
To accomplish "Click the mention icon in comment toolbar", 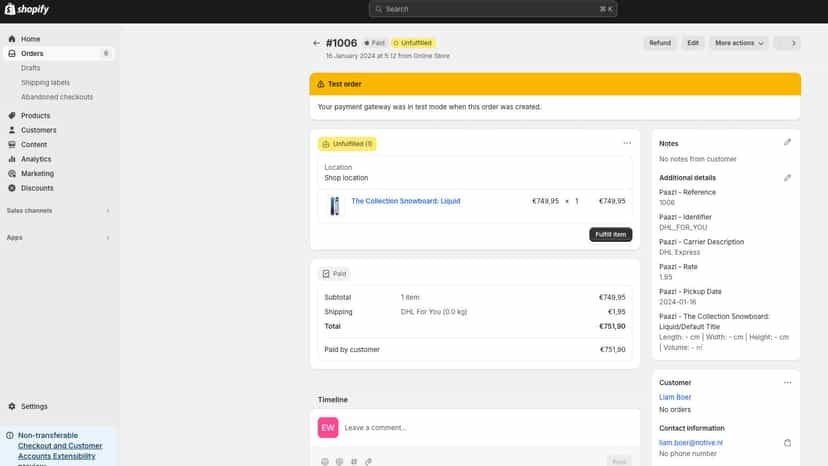I will [x=339, y=461].
